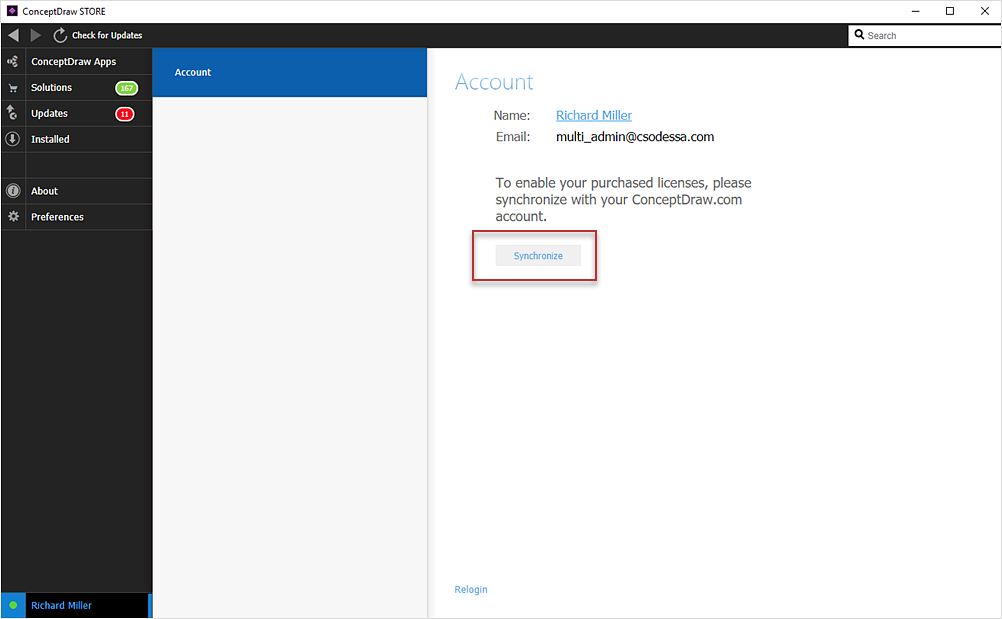Close the ConceptDraw STORE window
Screen dimensions: 1002x619
pyautogui.click(x=984, y=11)
